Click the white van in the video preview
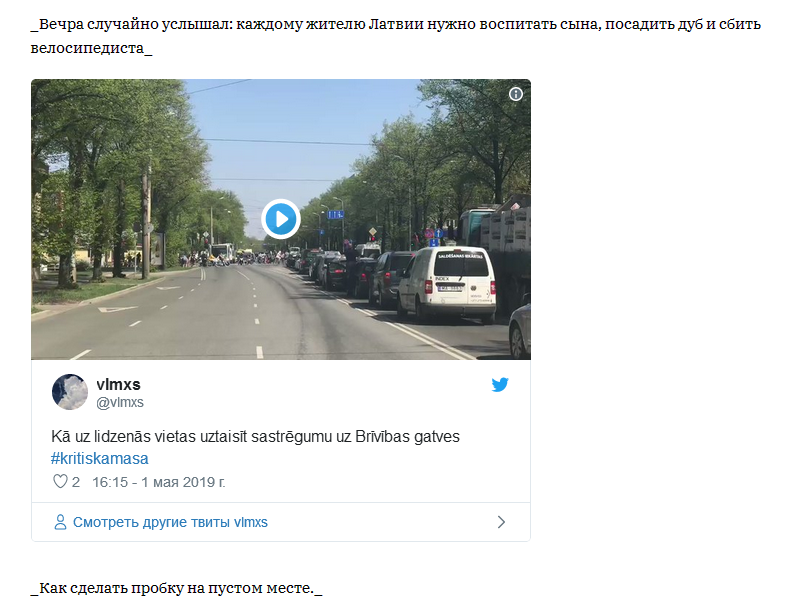 (x=448, y=283)
